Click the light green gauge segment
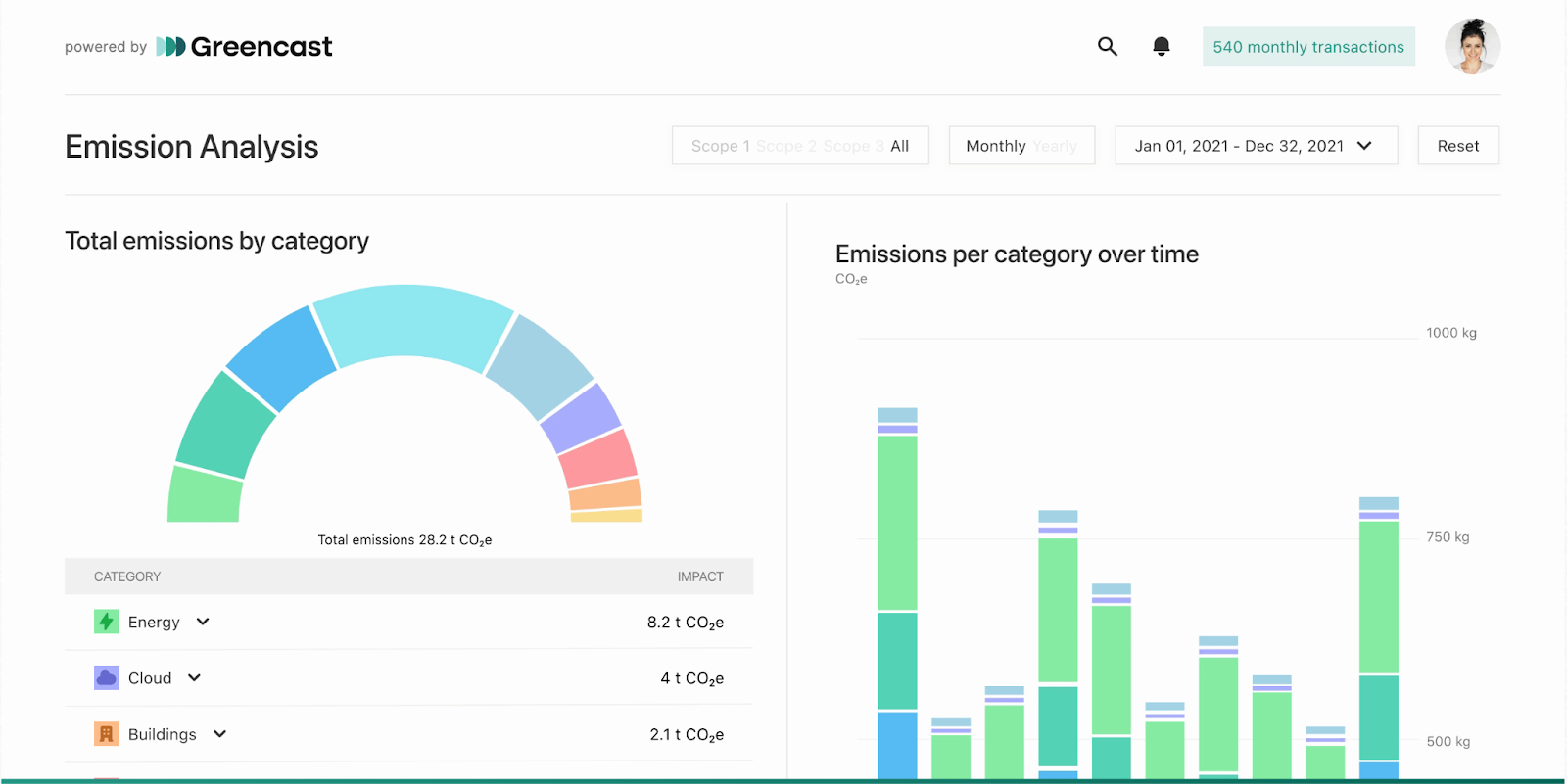Viewport: 1567px width, 784px height. click(205, 495)
